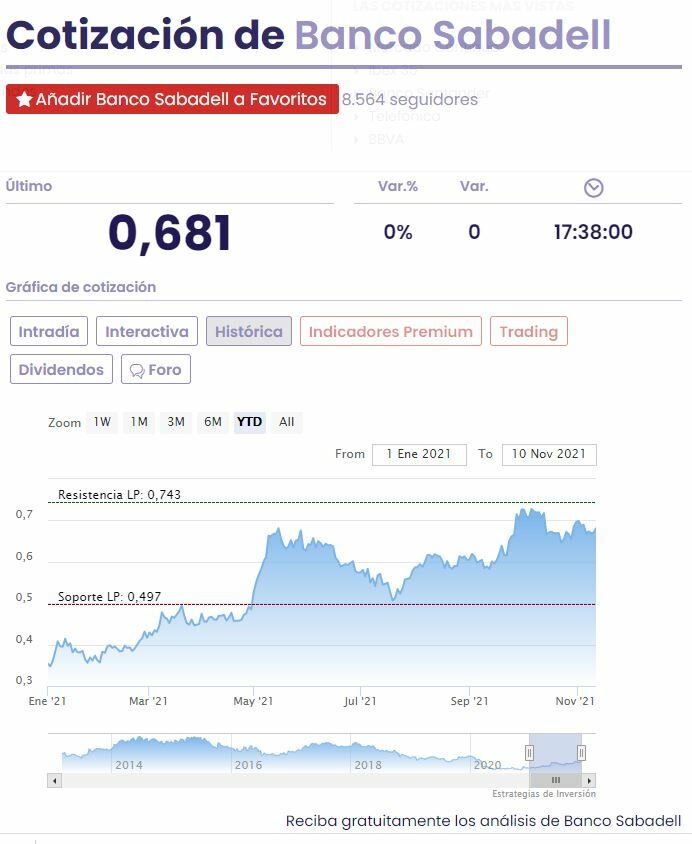This screenshot has height=844, width=692.
Task: Set chart zoom to 1M
Action: click(x=139, y=422)
